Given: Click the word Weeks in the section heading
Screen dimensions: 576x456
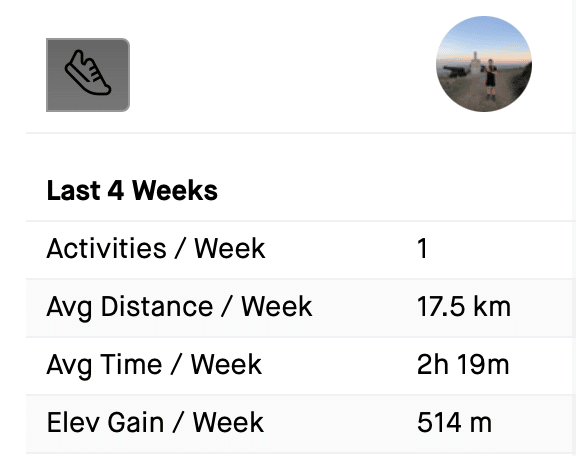Looking at the screenshot, I should pos(175,191).
